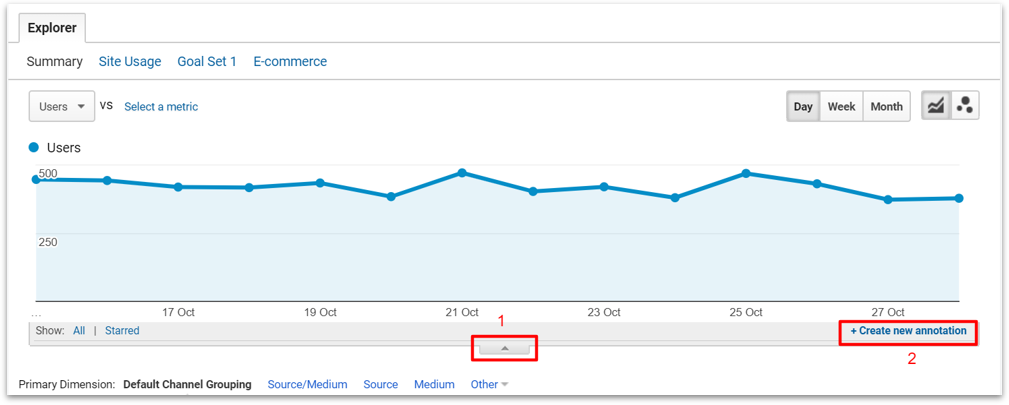Filter to Starred annotations
Image resolution: width=1009 pixels, height=405 pixels.
[122, 330]
